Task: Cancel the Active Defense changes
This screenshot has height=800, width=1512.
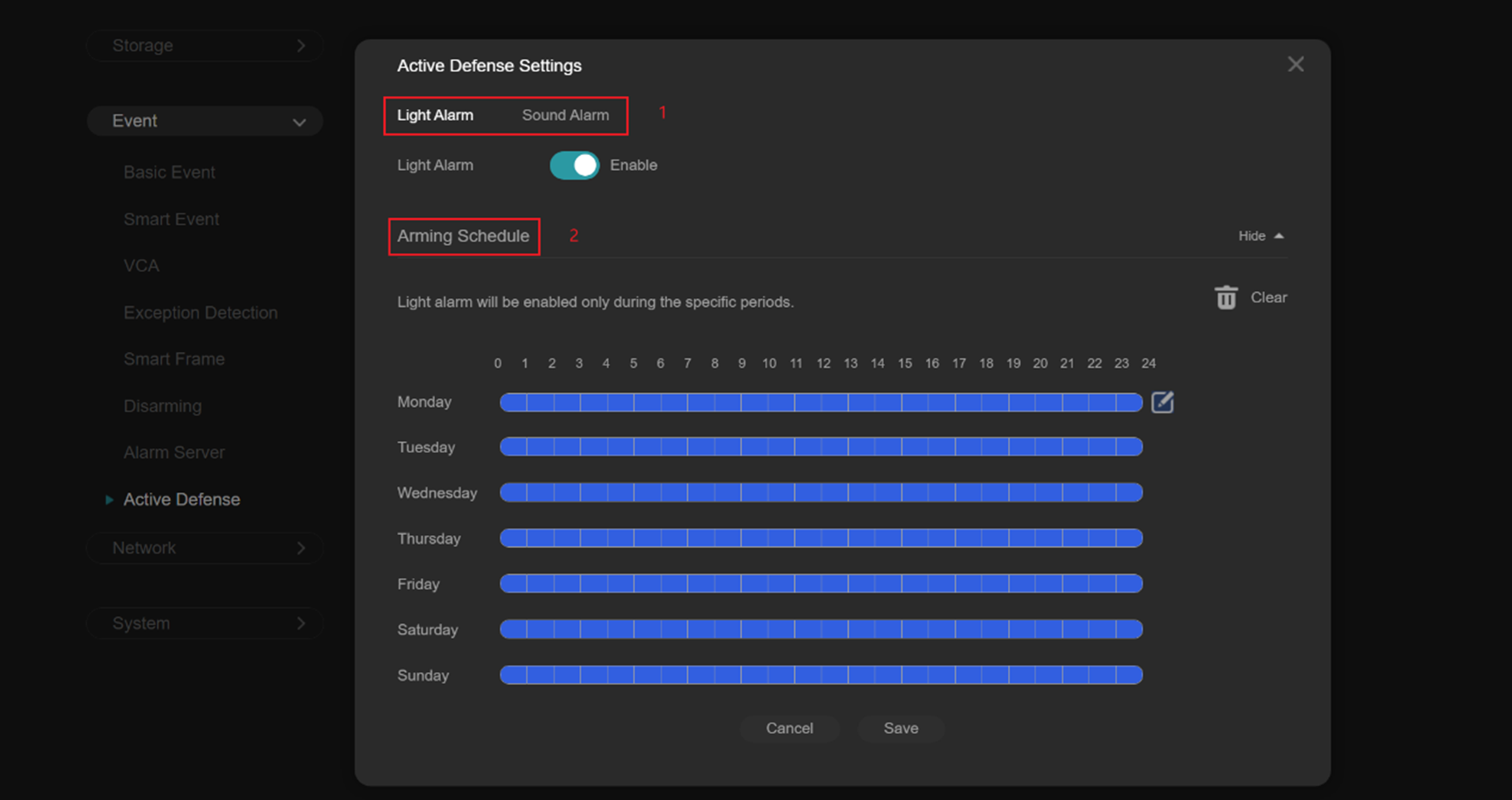Action: pyautogui.click(x=790, y=729)
